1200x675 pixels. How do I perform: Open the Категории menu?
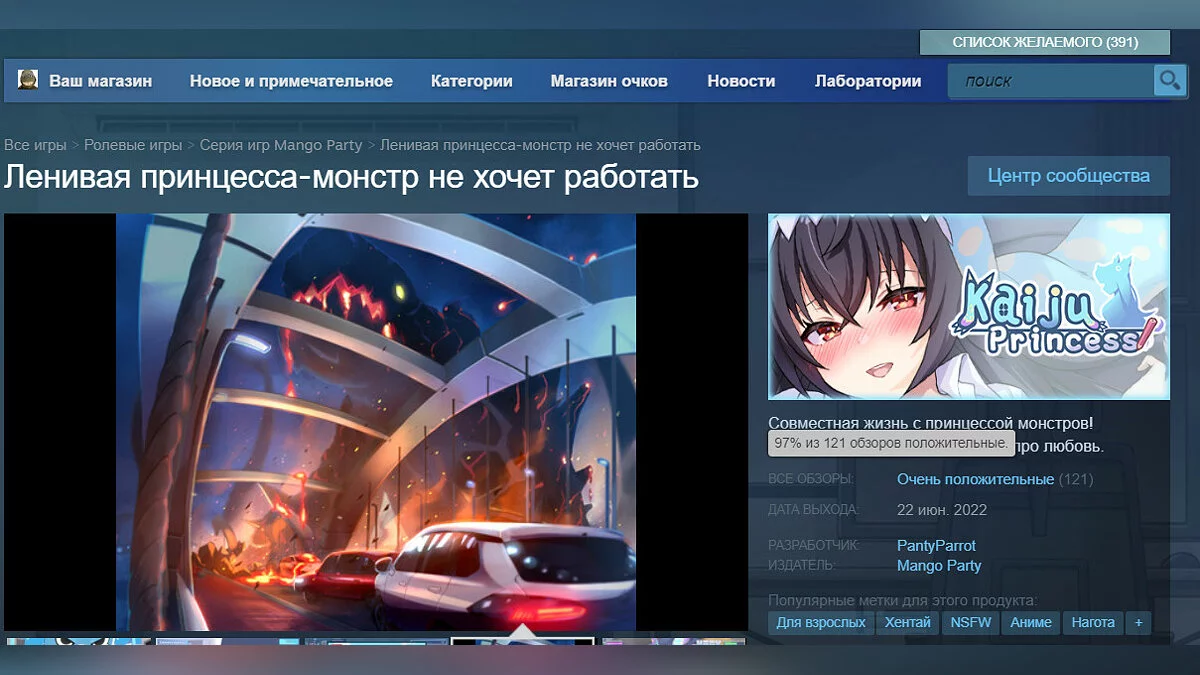click(x=472, y=81)
